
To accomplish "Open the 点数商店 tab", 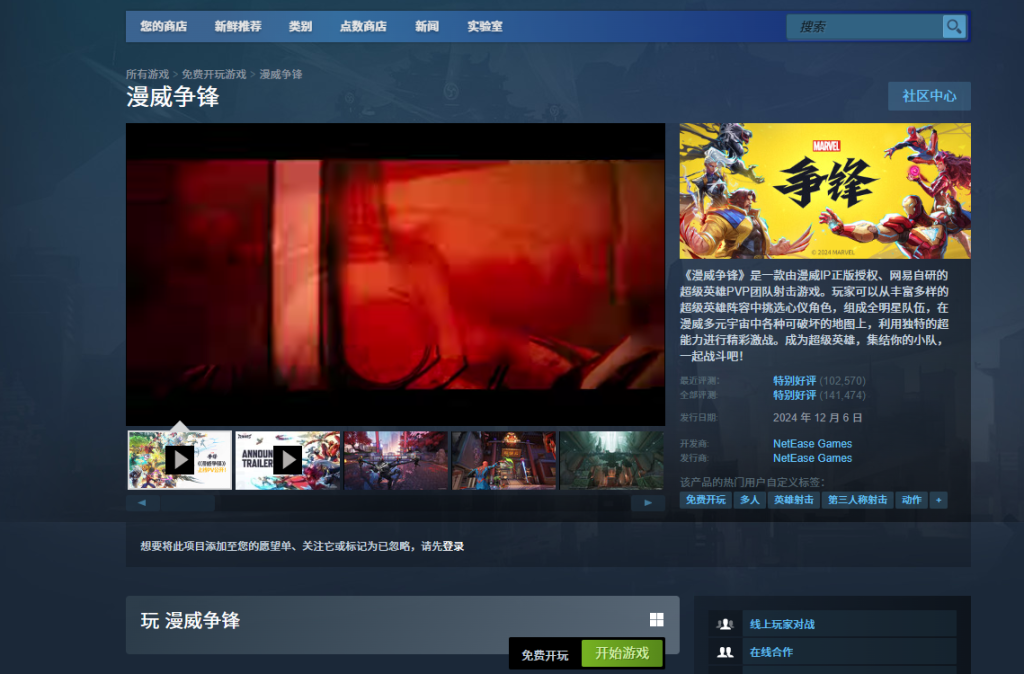I will (x=363, y=27).
